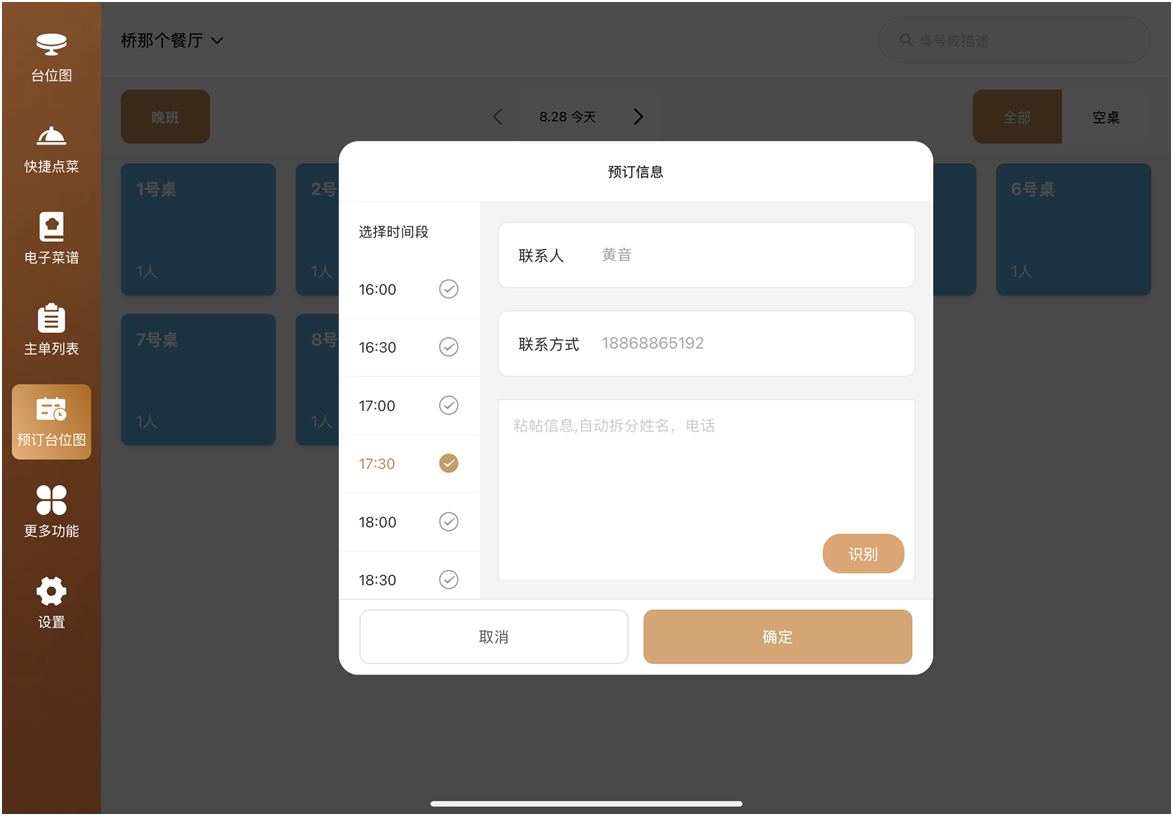Switch to the 全部 tab
This screenshot has width=1173, height=816.
(x=1017, y=117)
